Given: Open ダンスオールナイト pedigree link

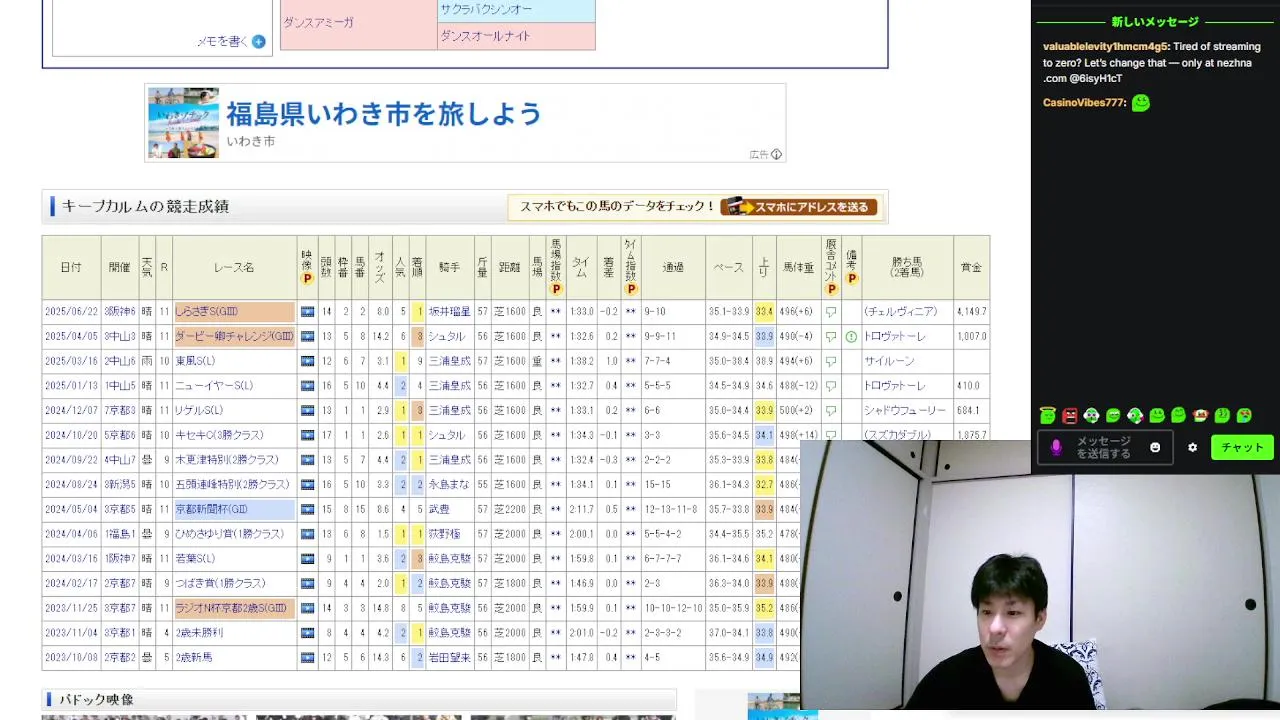Looking at the screenshot, I should [x=486, y=35].
